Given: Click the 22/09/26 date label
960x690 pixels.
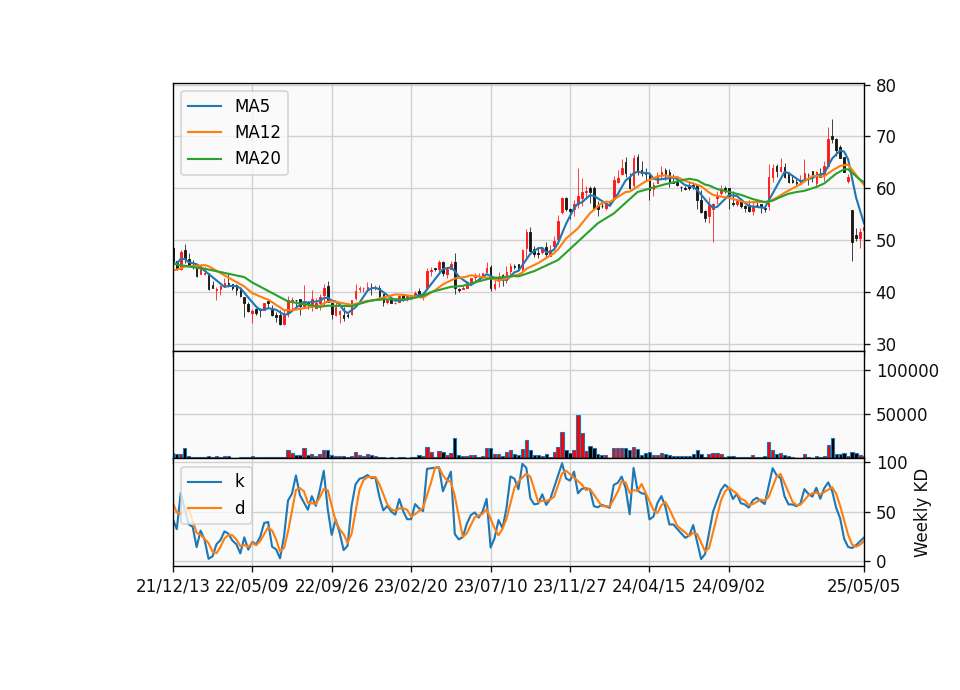Looking at the screenshot, I should point(332,587).
